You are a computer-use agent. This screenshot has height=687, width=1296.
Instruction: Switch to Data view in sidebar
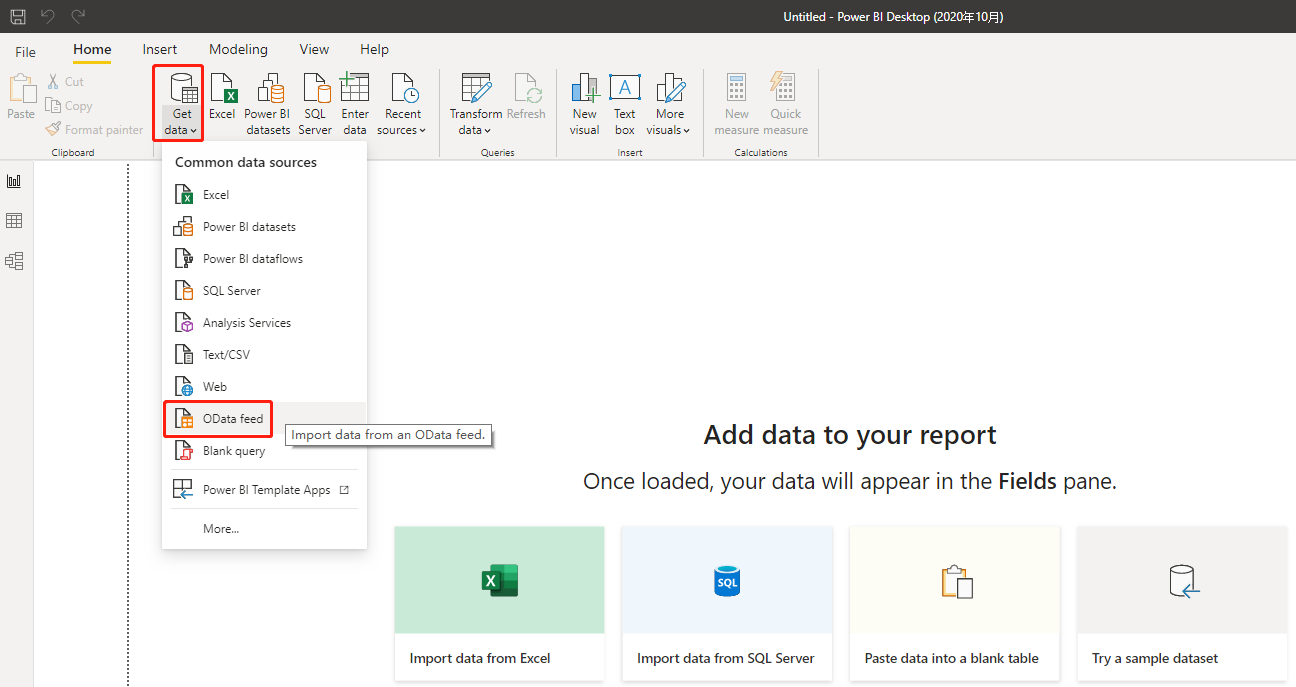coord(14,221)
